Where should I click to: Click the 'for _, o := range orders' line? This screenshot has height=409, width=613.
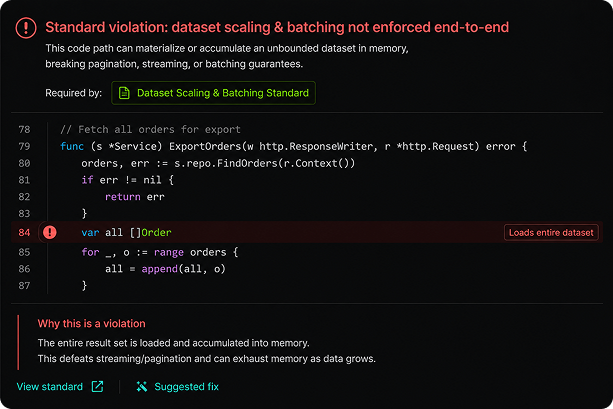[x=160, y=252]
